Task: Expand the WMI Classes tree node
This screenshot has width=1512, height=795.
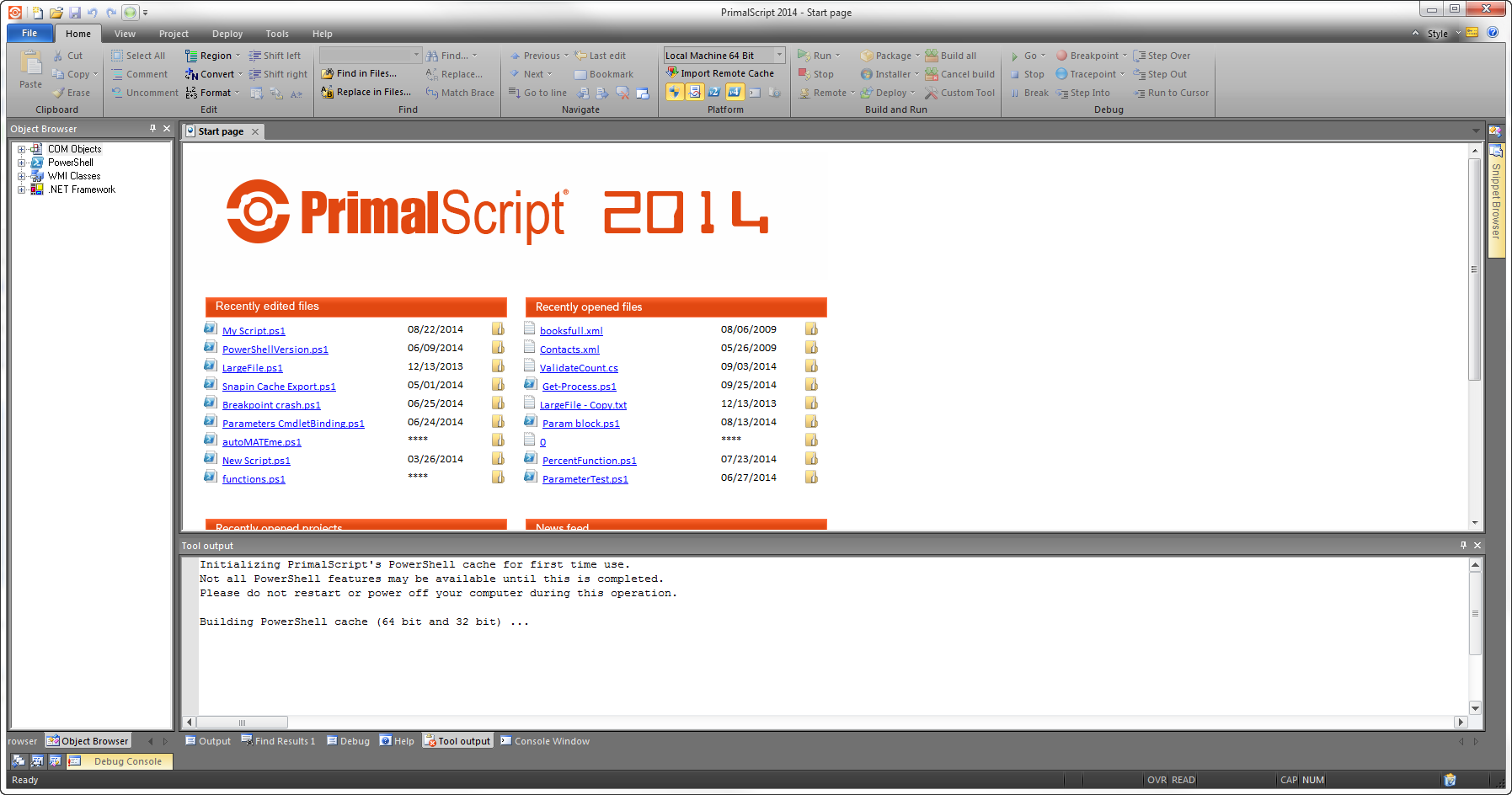Action: [x=22, y=176]
